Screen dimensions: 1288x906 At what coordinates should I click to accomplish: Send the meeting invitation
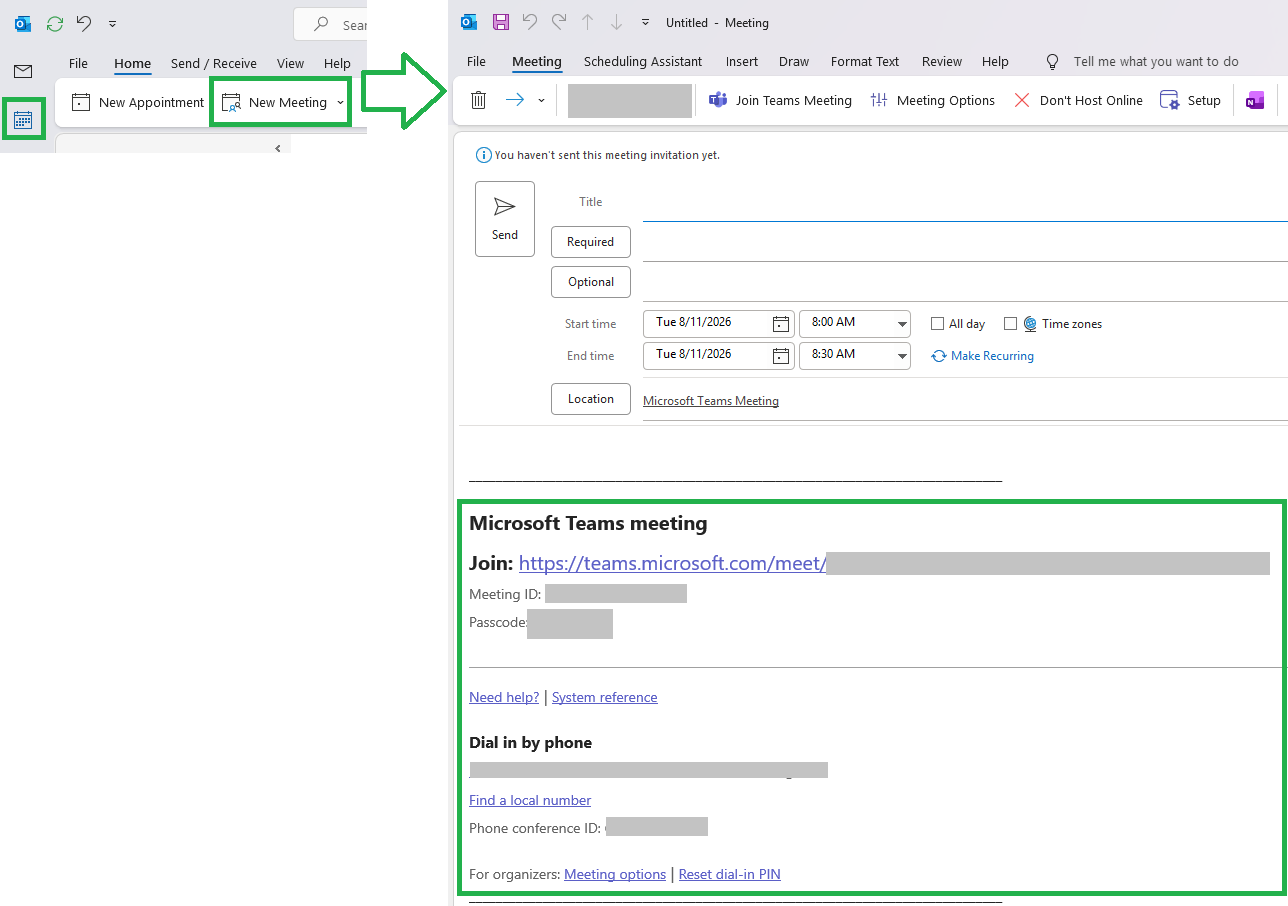pyautogui.click(x=505, y=219)
